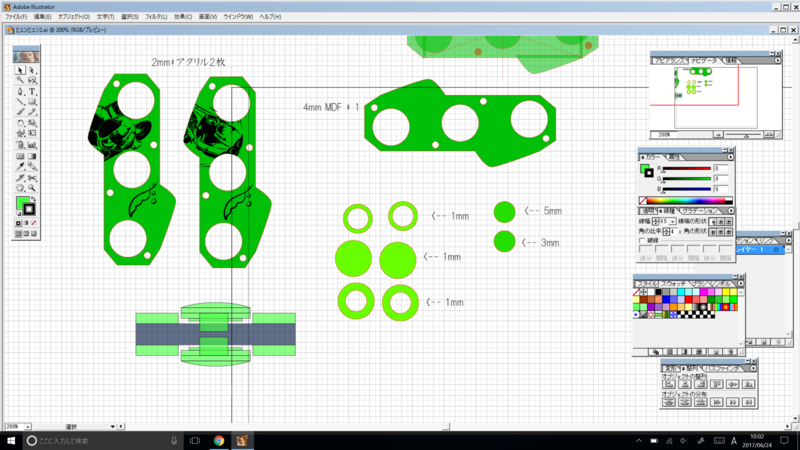Image resolution: width=800 pixels, height=450 pixels.
Task: Click horizontal align center in align panel
Action: pyautogui.click(x=685, y=384)
